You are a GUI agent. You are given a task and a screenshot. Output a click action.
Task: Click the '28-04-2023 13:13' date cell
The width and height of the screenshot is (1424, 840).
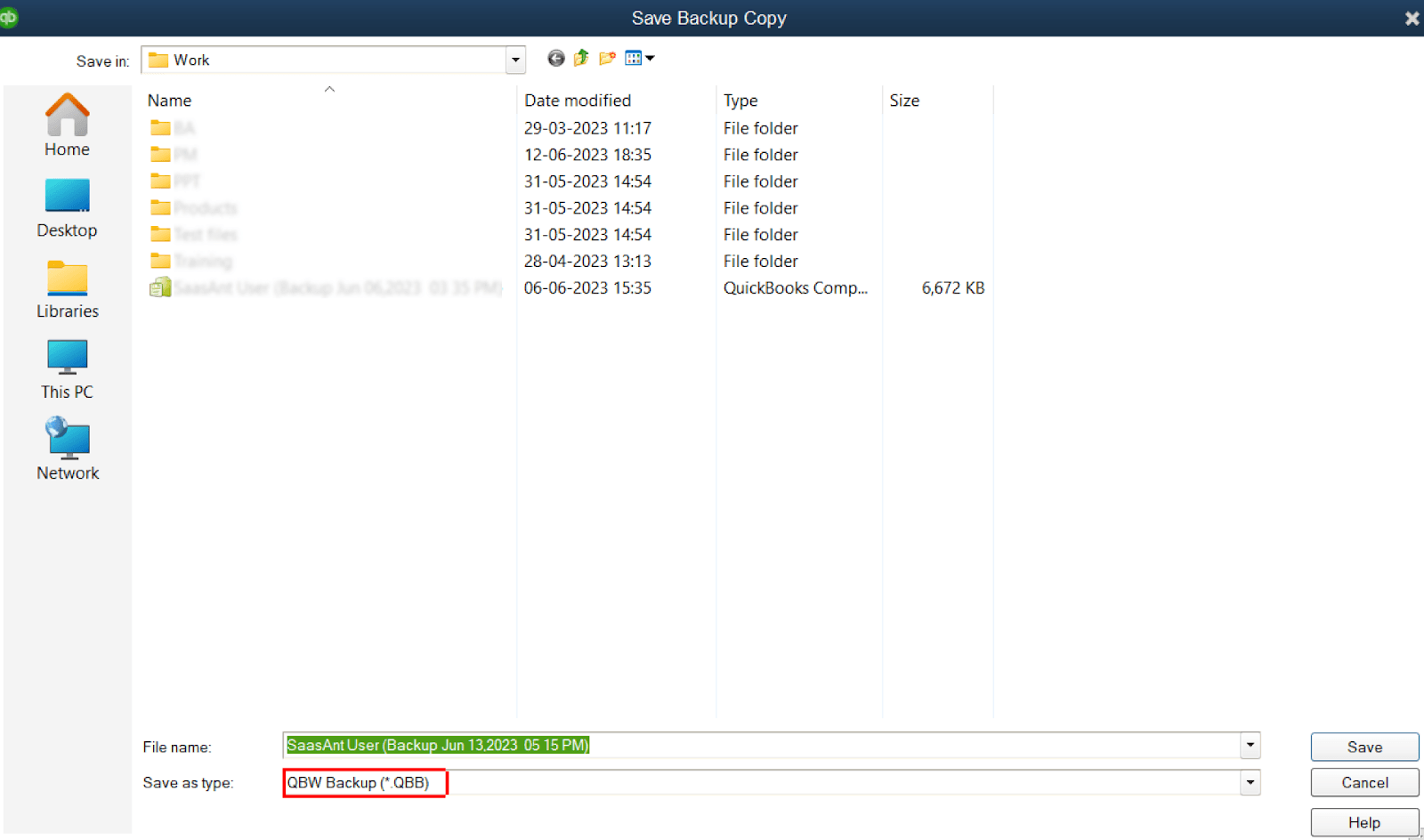[x=587, y=262]
